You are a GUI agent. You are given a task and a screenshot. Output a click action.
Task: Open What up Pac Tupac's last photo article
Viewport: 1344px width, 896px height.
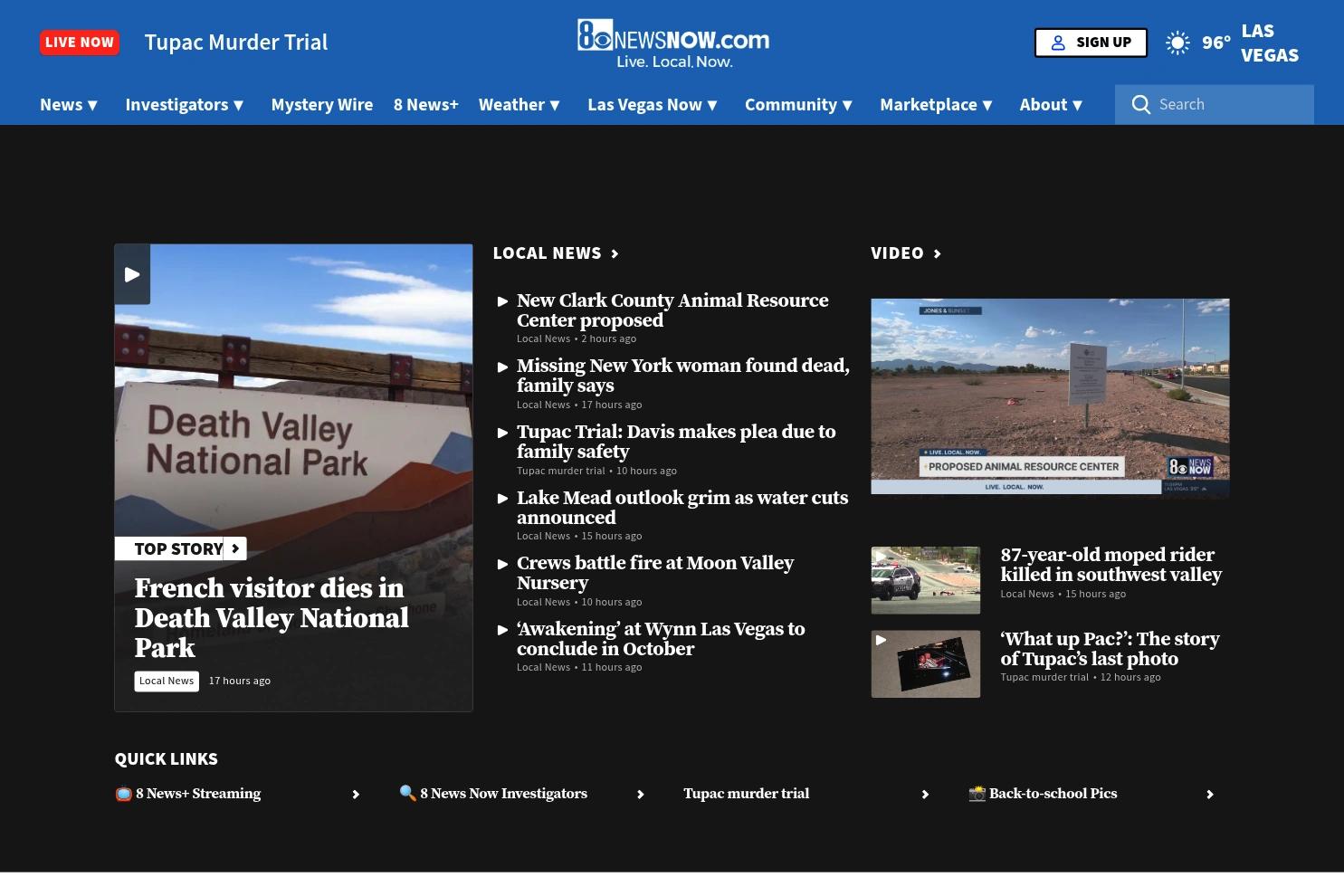(x=1110, y=649)
